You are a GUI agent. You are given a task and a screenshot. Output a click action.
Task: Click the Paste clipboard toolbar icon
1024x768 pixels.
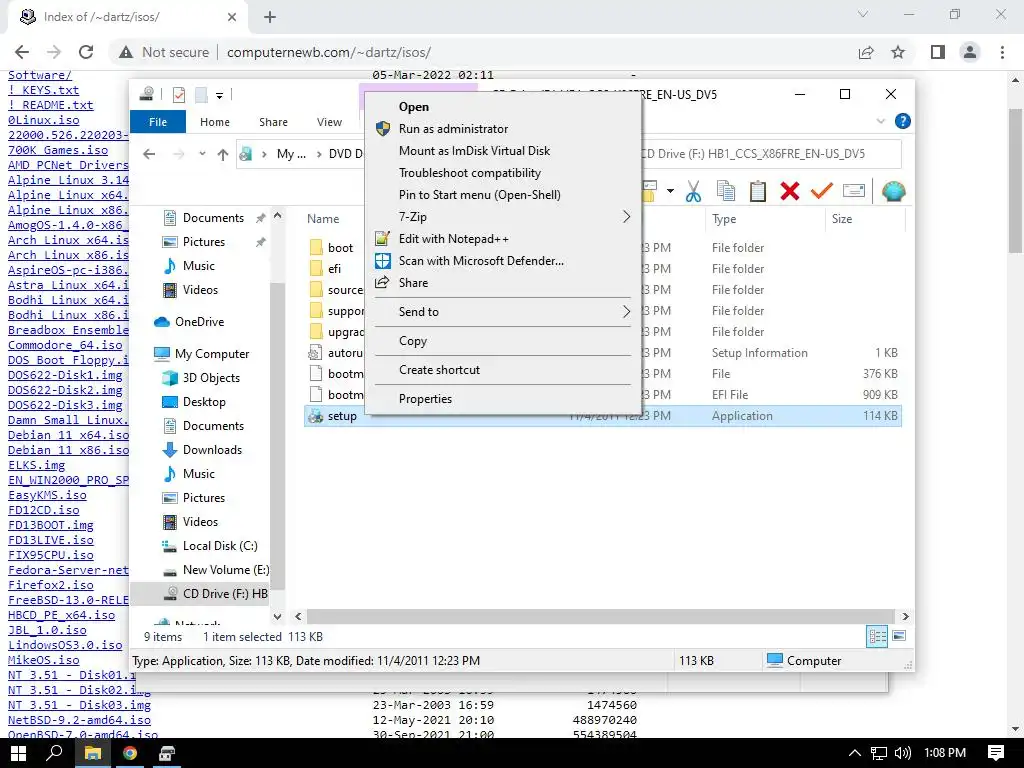(758, 191)
